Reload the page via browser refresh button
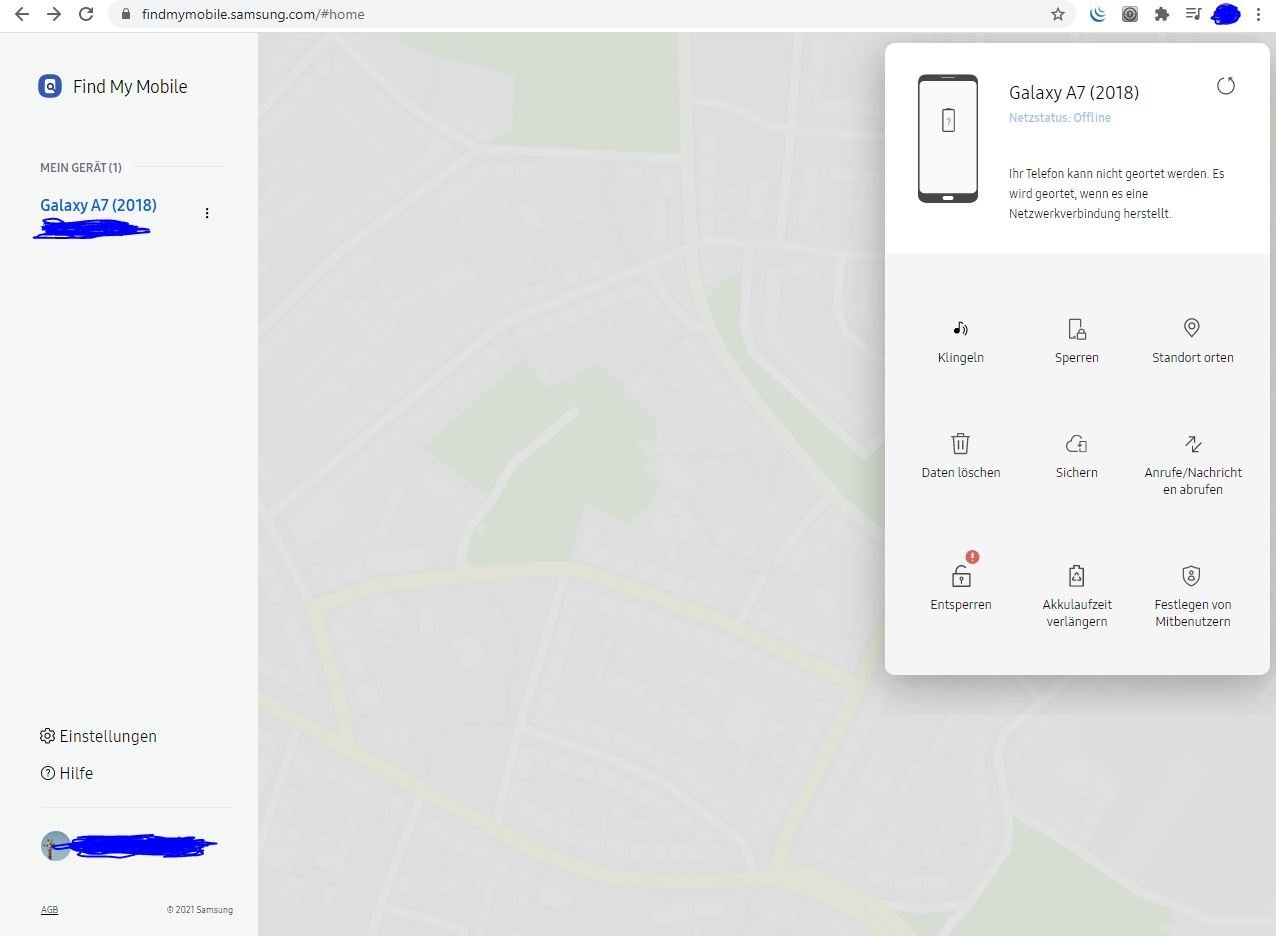 [87, 14]
